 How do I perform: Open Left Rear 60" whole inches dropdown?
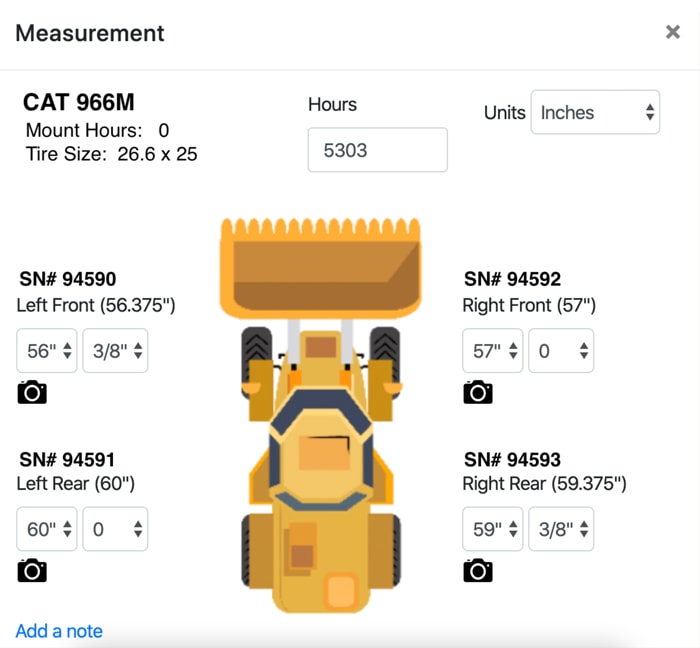pyautogui.click(x=47, y=529)
